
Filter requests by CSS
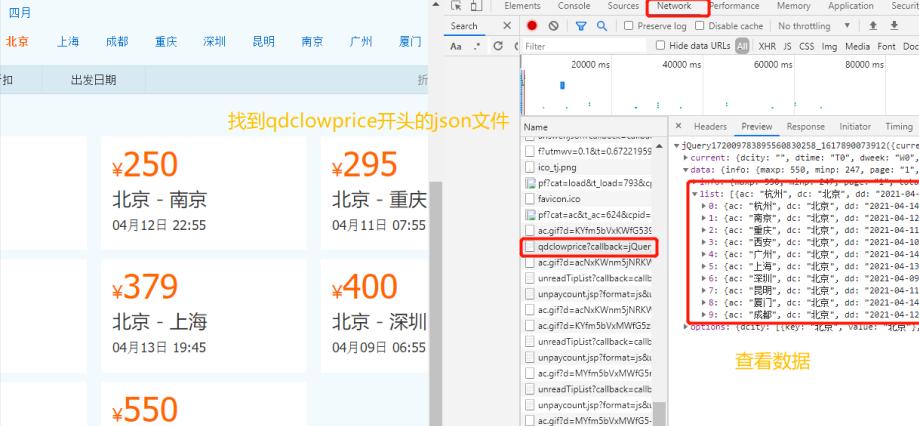coord(806,46)
